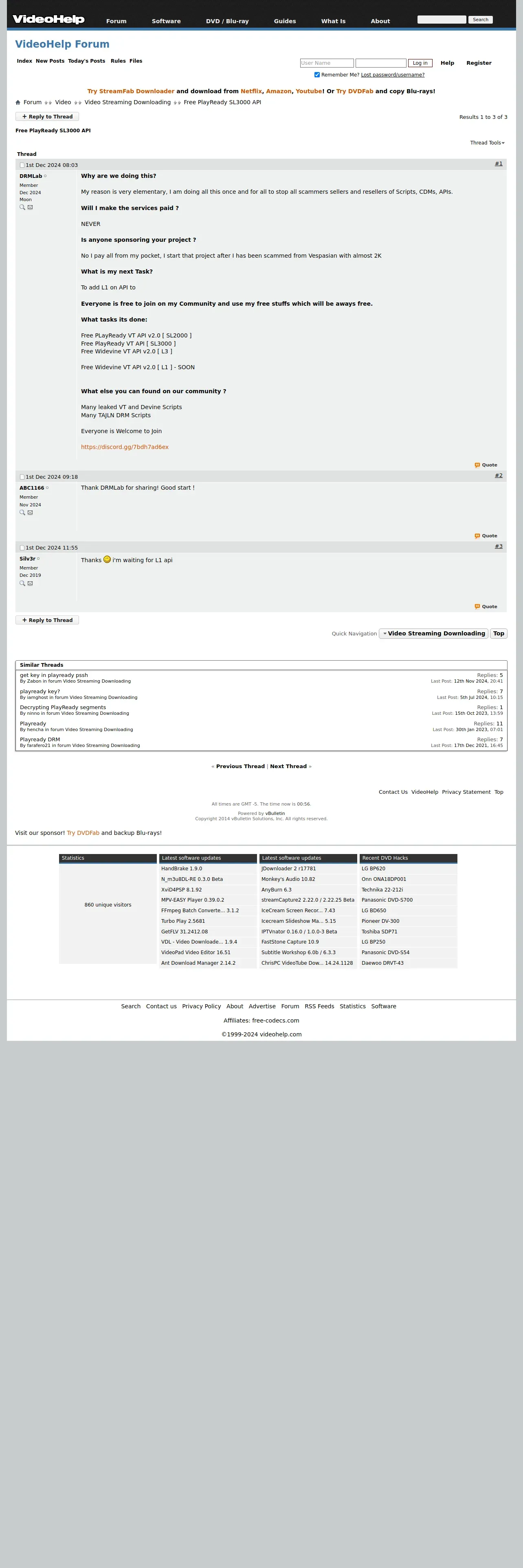This screenshot has height=1568, width=523.
Task: Open the post #3 permalink
Action: [499, 547]
